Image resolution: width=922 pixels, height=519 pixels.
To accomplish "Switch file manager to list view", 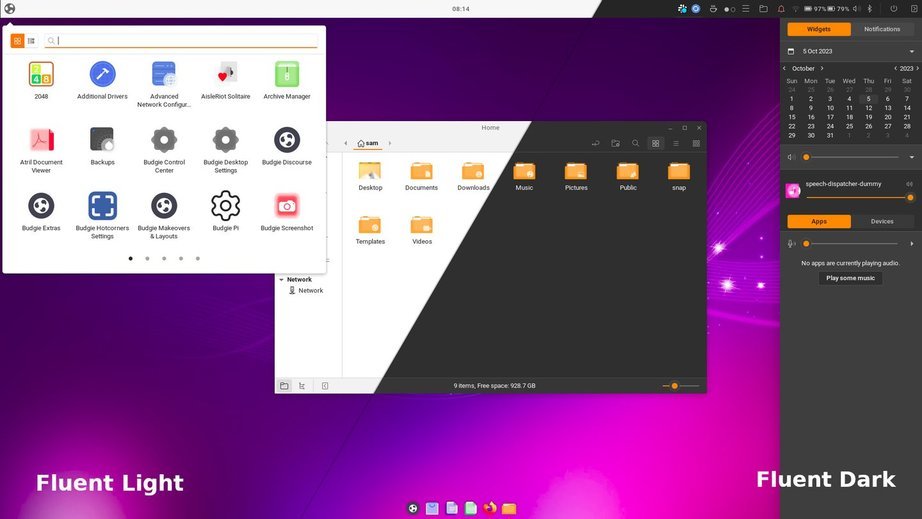I will coord(676,143).
